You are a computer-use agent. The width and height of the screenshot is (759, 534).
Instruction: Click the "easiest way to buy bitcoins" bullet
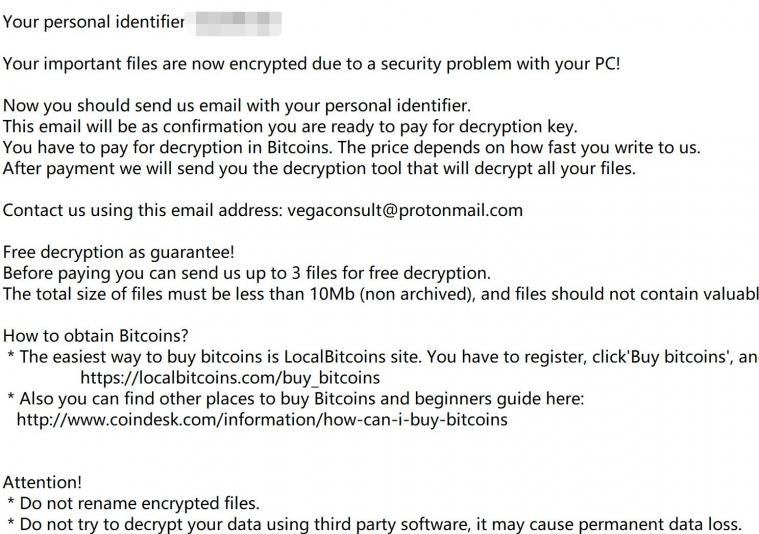[380, 356]
